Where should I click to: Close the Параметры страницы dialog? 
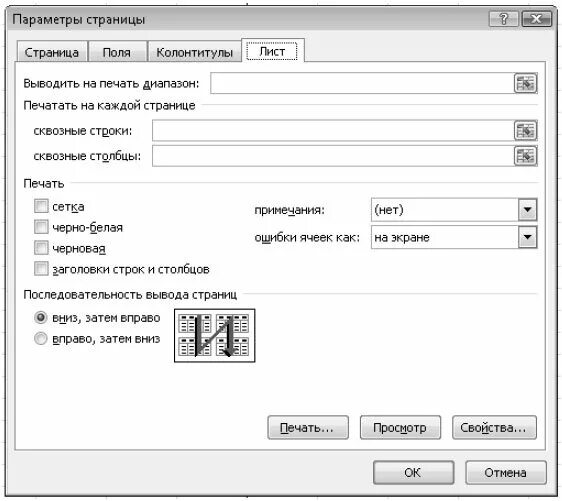pos(537,19)
